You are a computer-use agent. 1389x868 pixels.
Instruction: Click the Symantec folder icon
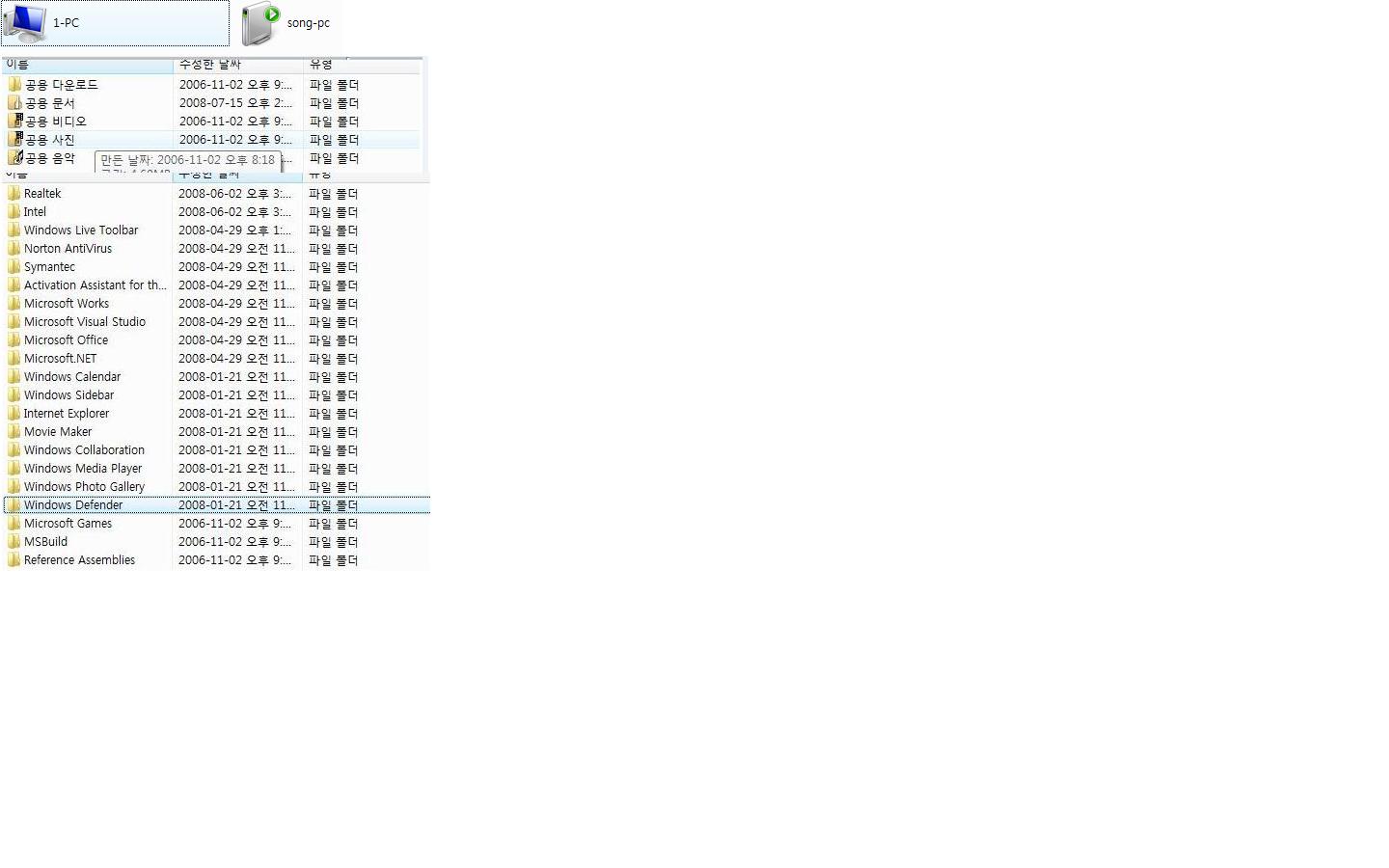point(14,267)
